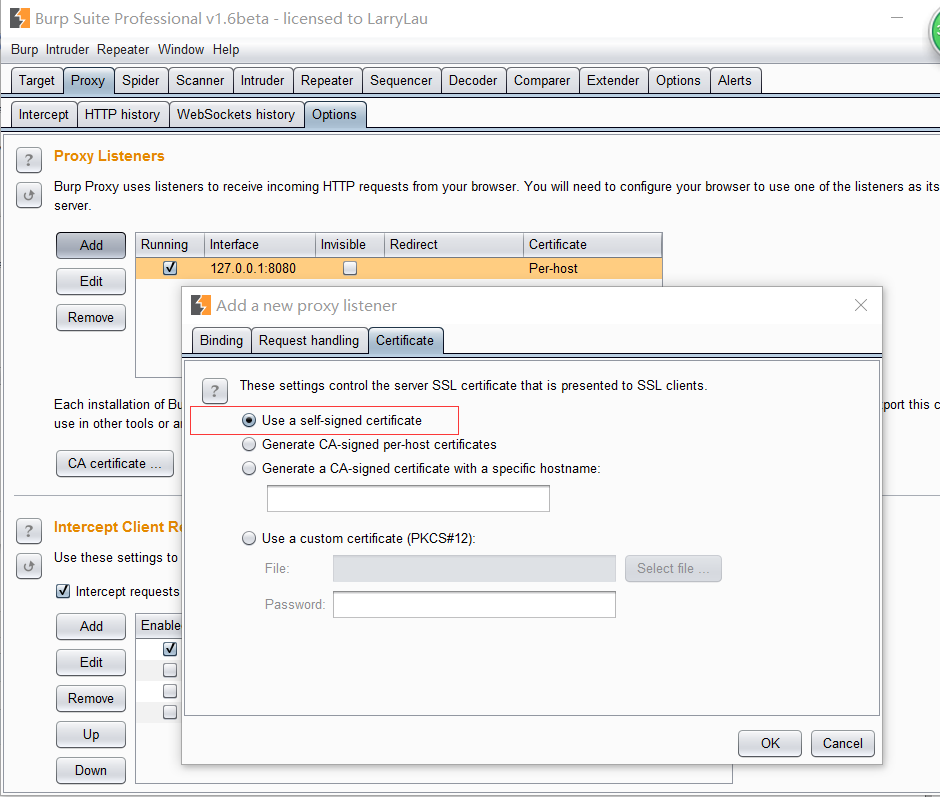Switch to Binding tab in dialog
The height and width of the screenshot is (797, 940).
[222, 341]
